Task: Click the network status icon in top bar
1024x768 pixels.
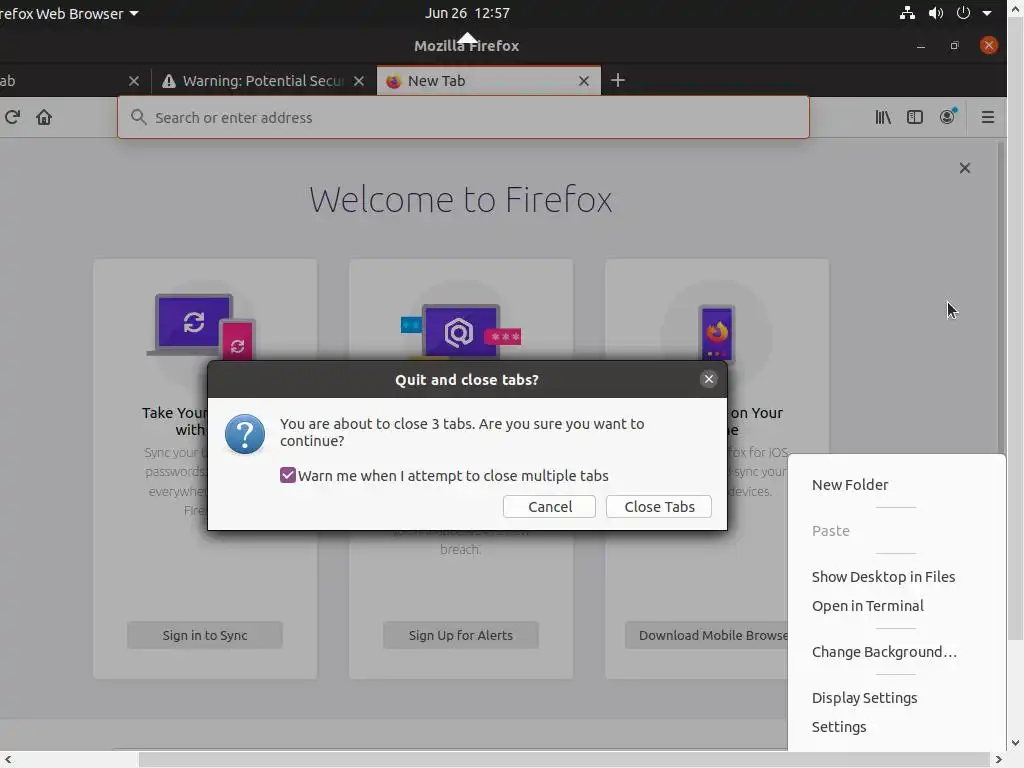Action: click(907, 13)
